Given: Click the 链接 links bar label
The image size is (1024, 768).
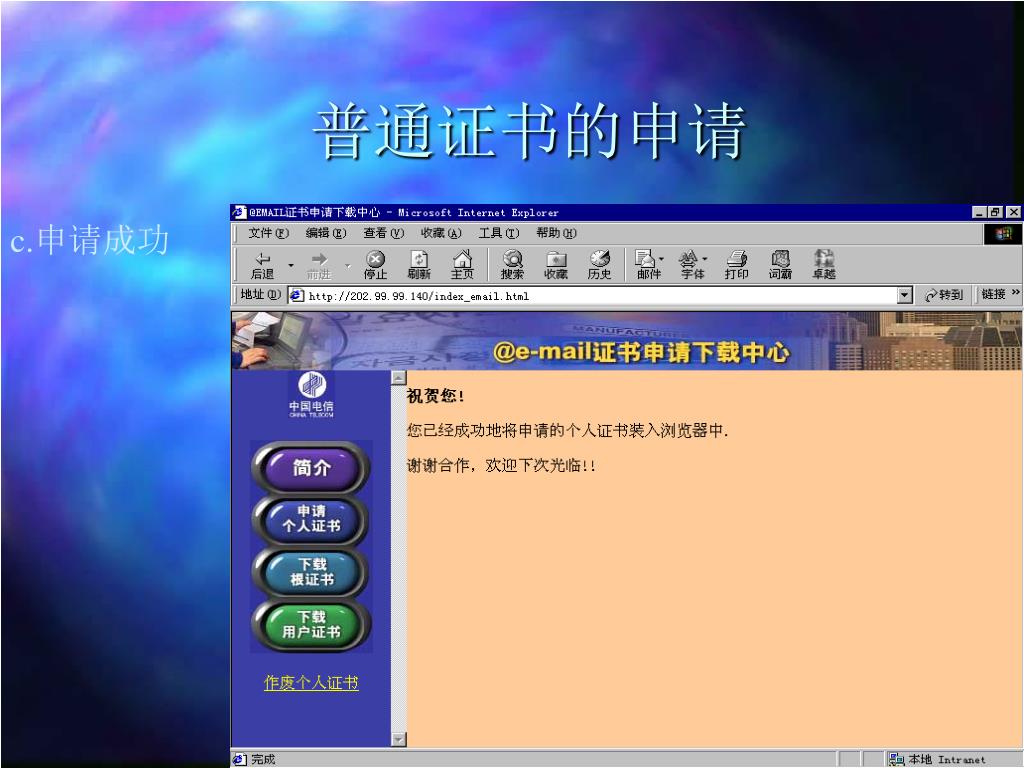Looking at the screenshot, I should 993,295.
